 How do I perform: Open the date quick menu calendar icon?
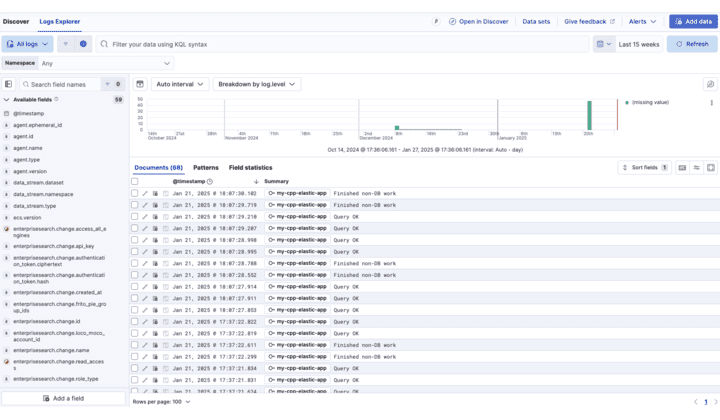tap(603, 44)
